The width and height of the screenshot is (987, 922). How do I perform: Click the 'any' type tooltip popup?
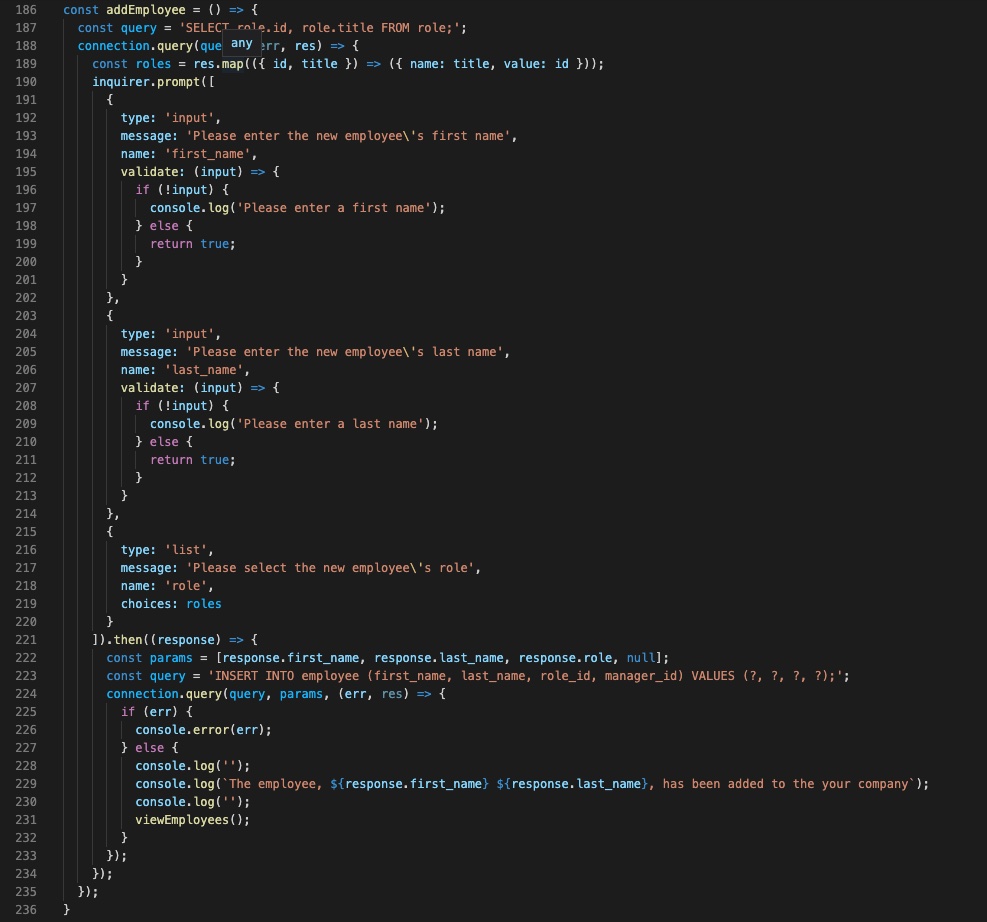(241, 44)
